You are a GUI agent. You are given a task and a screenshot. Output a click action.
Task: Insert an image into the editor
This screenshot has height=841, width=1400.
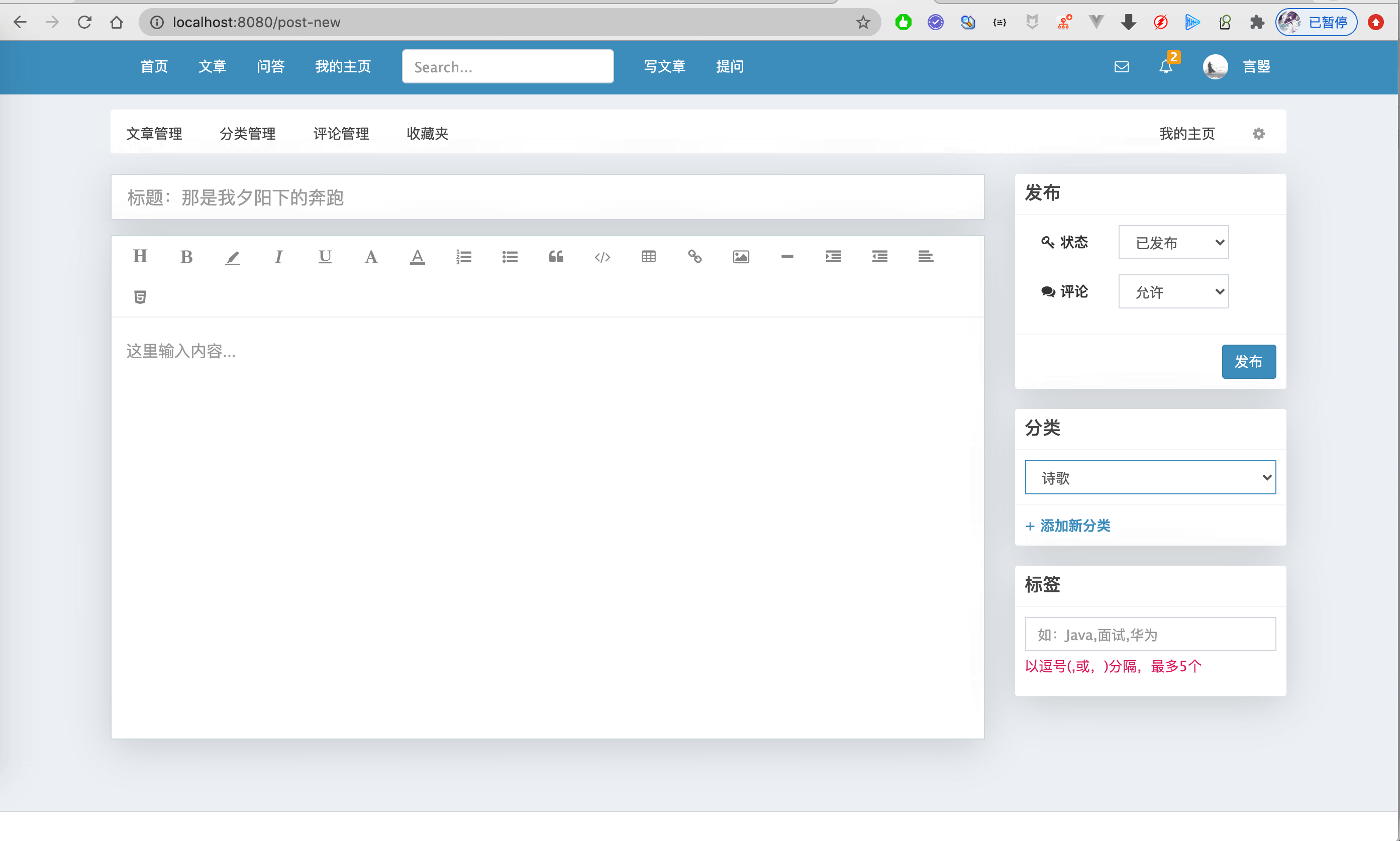point(740,256)
